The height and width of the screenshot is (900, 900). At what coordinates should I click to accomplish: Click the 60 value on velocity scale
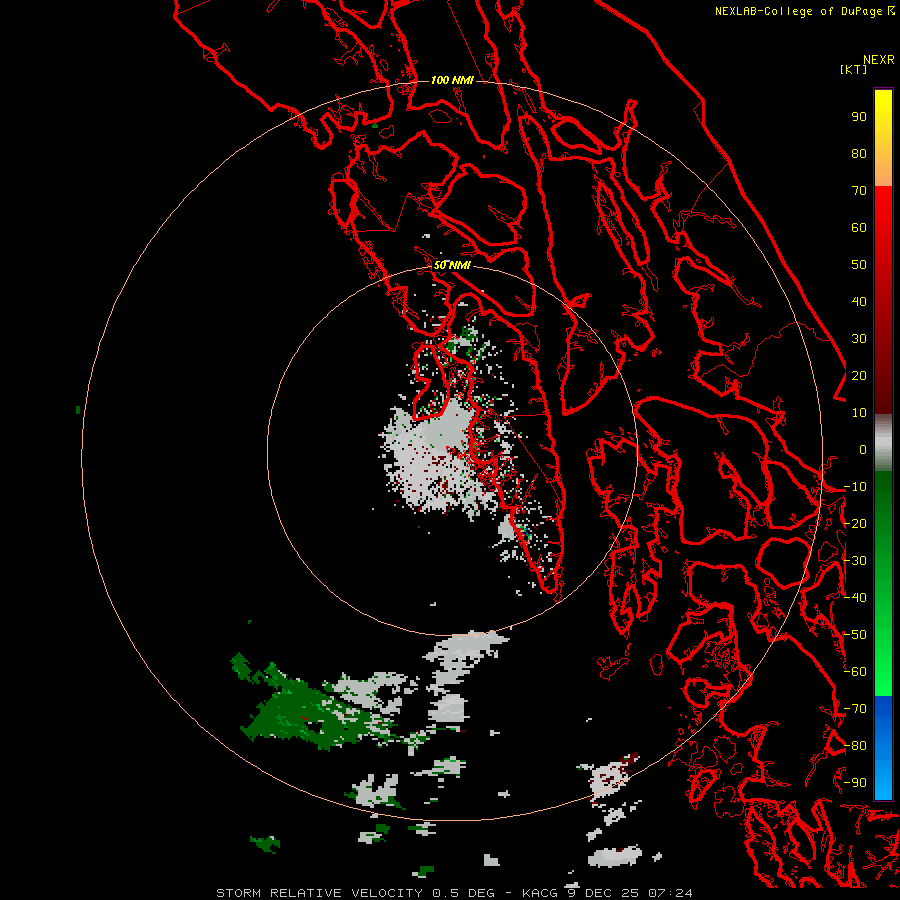tap(859, 227)
